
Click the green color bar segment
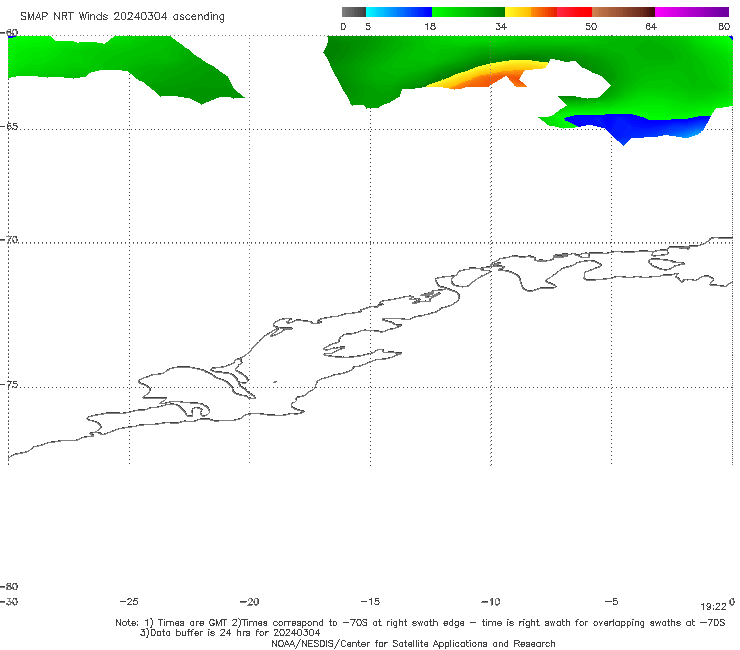click(x=468, y=12)
